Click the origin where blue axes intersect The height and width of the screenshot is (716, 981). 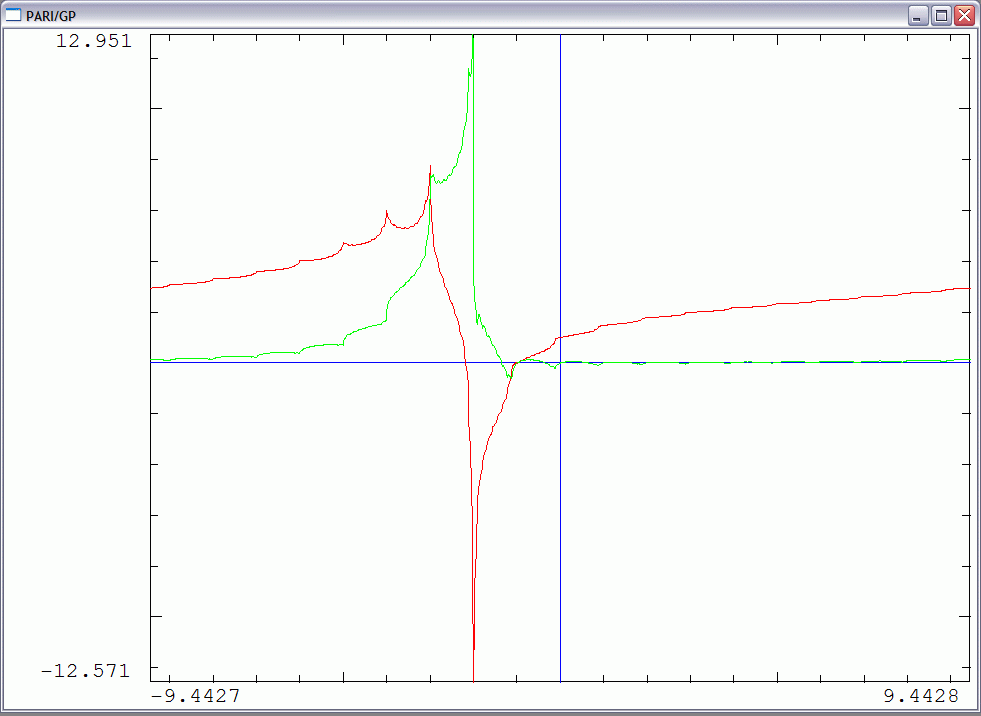(x=560, y=362)
